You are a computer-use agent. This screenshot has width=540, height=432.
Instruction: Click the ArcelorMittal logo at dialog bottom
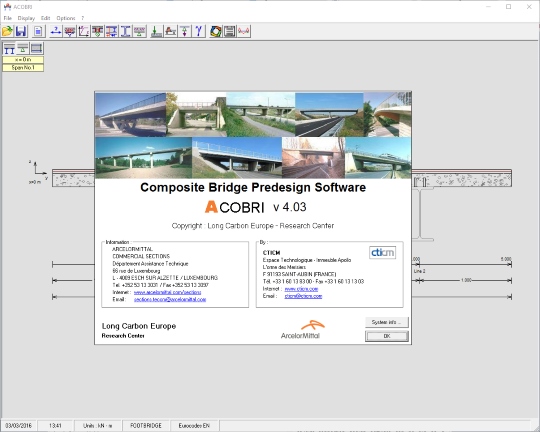[302, 330]
